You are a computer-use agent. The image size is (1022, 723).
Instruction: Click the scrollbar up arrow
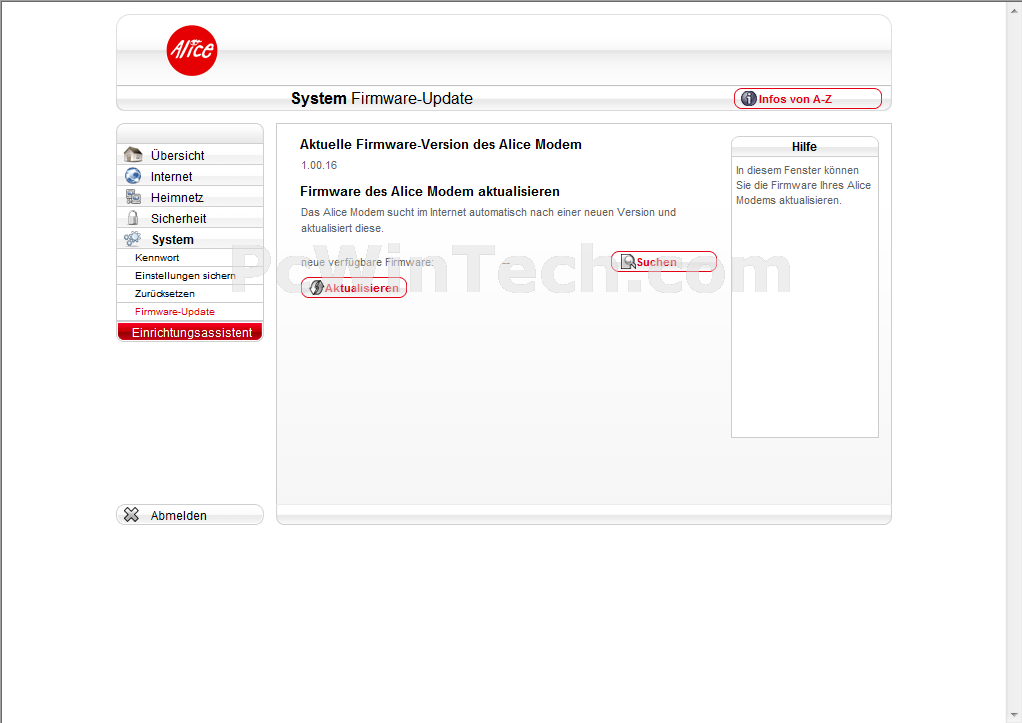pyautogui.click(x=1015, y=8)
